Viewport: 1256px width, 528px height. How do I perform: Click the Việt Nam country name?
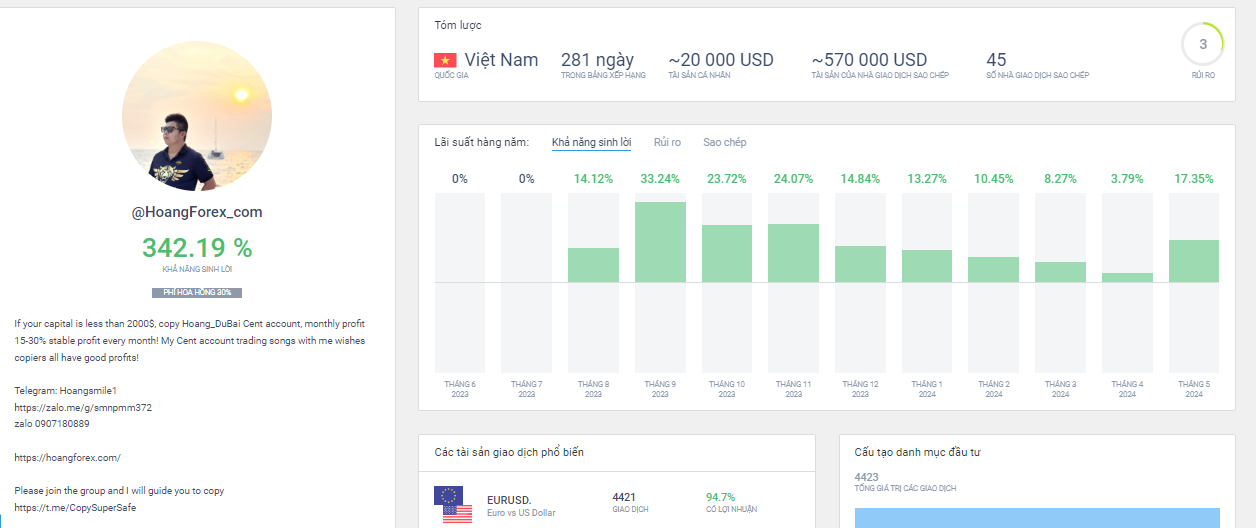501,60
